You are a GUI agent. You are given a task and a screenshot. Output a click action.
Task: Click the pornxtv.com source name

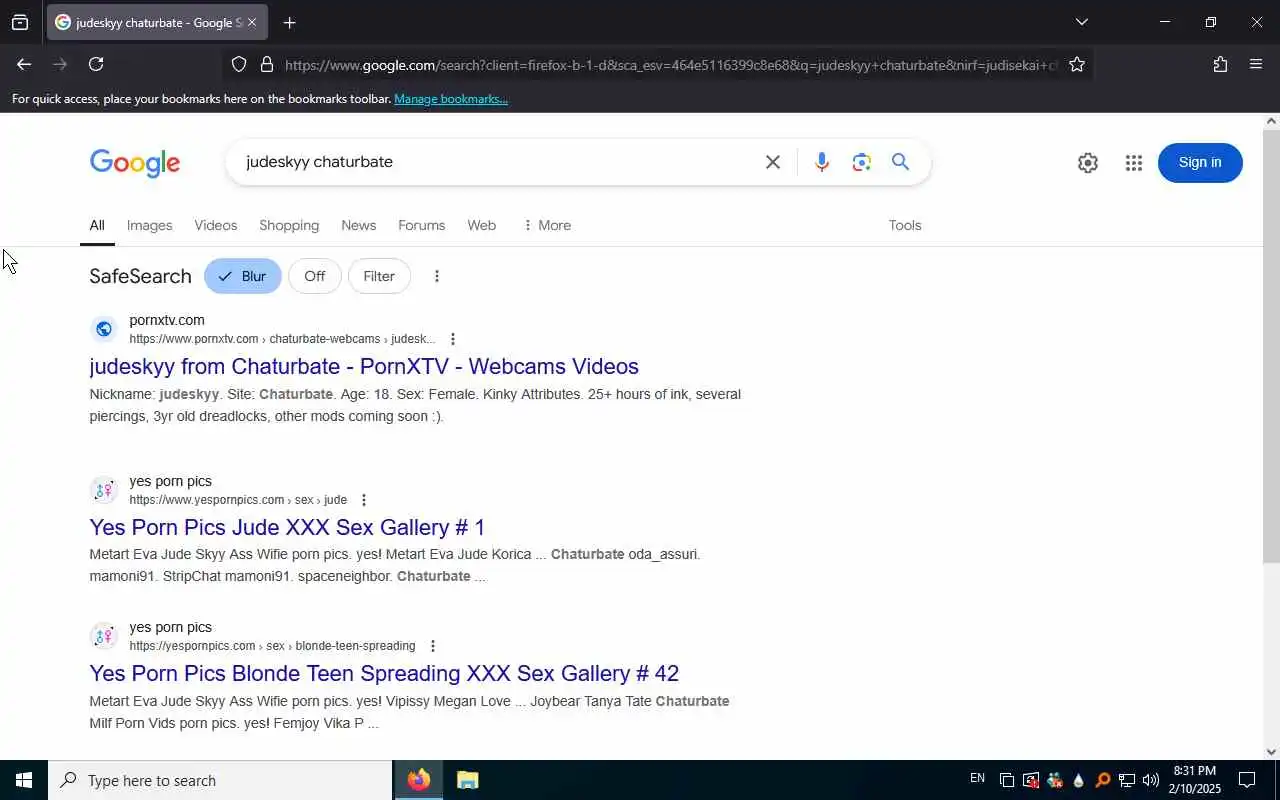167,320
